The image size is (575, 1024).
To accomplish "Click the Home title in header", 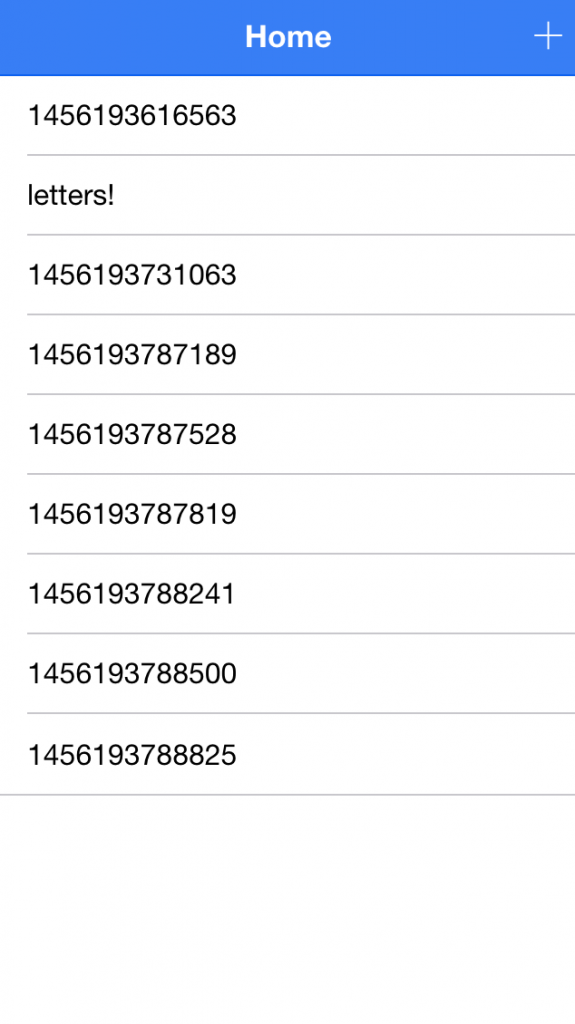I will (x=288, y=37).
